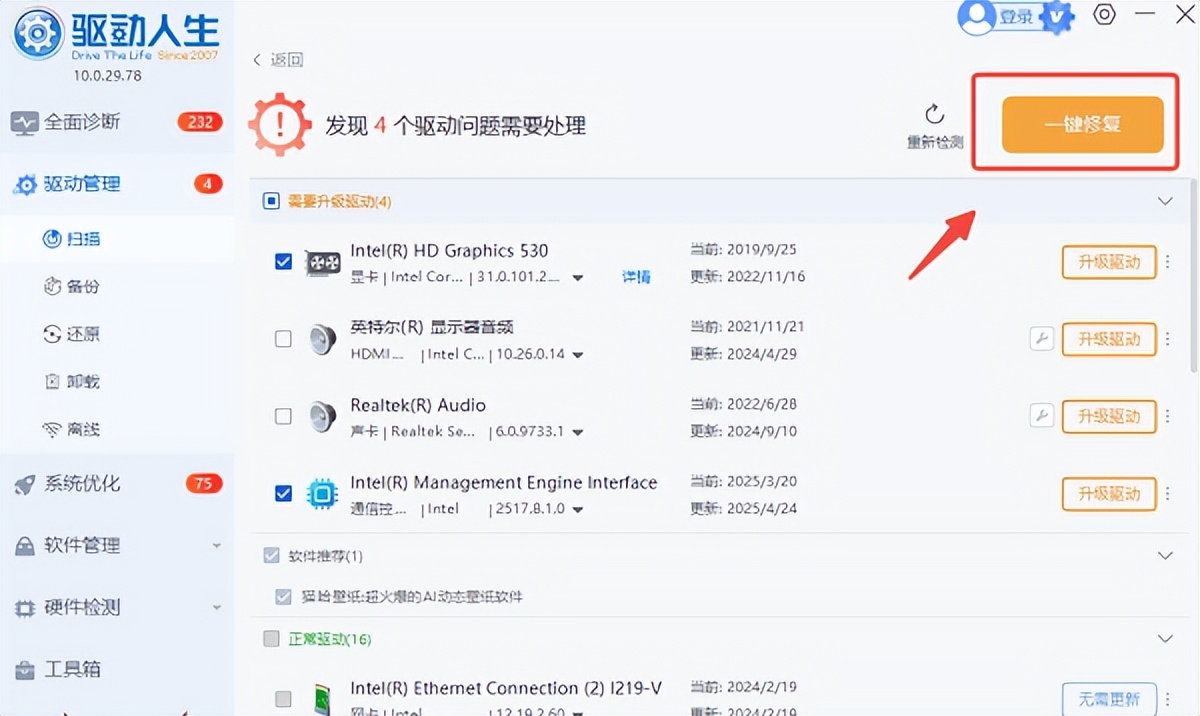Open version dropdown for Realtek(R) Audio
1200x716 pixels.
(x=578, y=433)
